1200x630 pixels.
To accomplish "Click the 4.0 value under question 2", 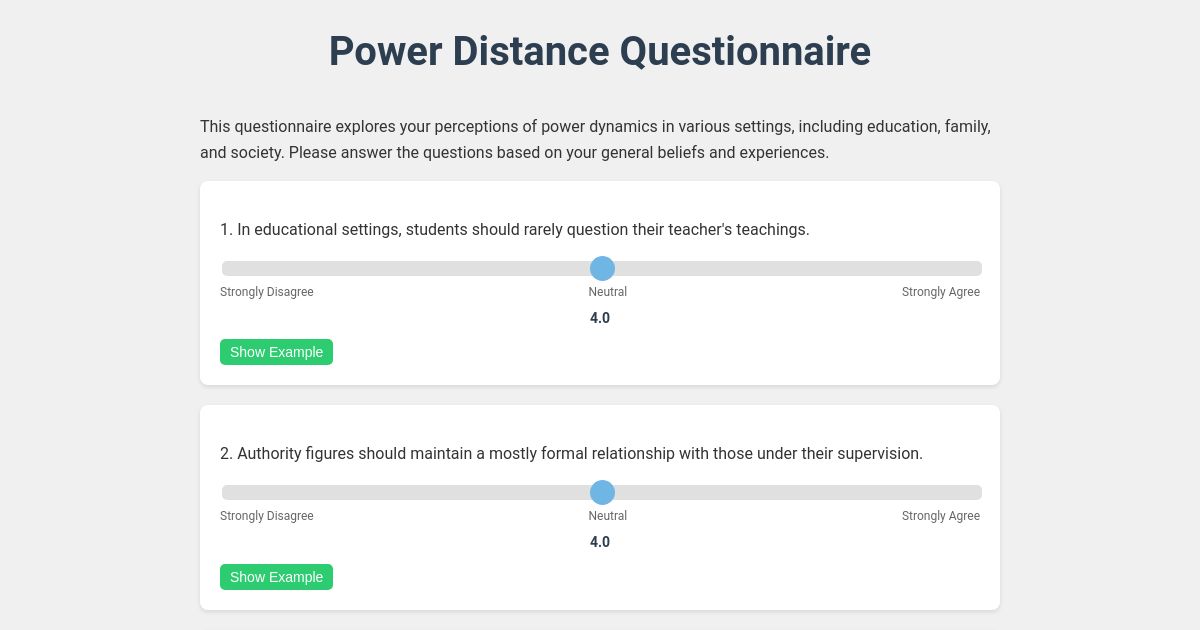I will pos(600,542).
